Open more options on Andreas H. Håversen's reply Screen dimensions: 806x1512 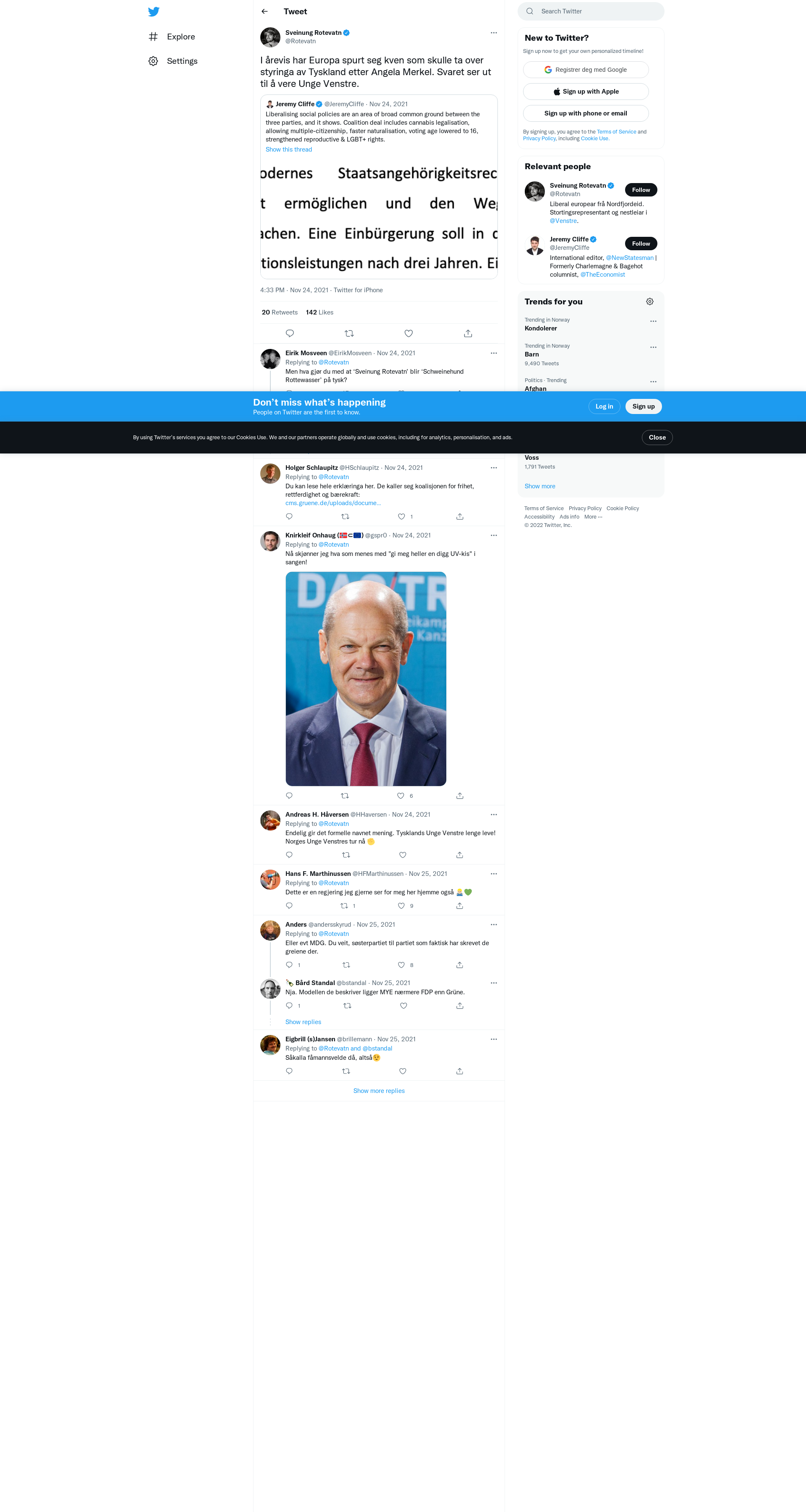tap(494, 815)
